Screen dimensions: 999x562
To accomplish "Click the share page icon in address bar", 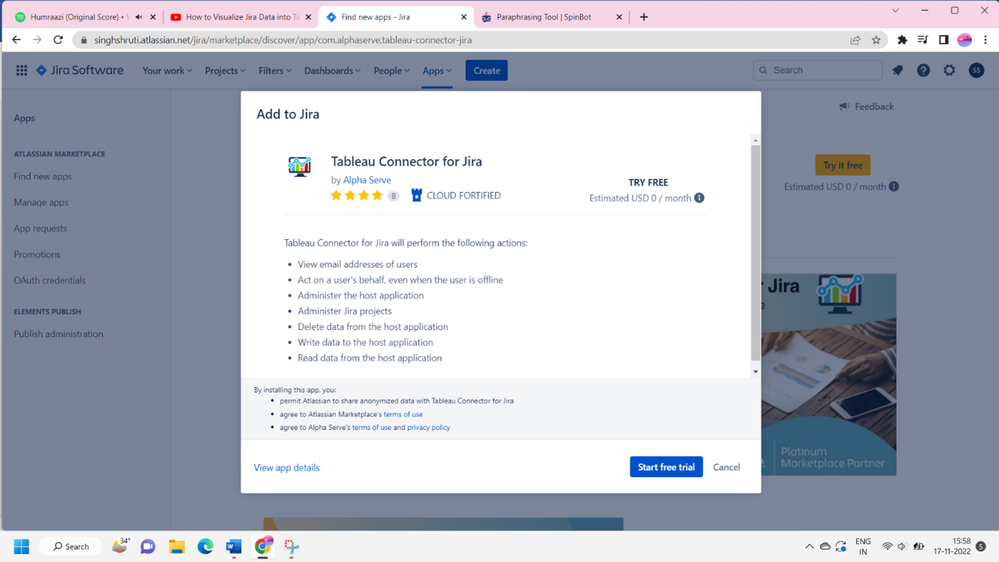I will tap(855, 40).
